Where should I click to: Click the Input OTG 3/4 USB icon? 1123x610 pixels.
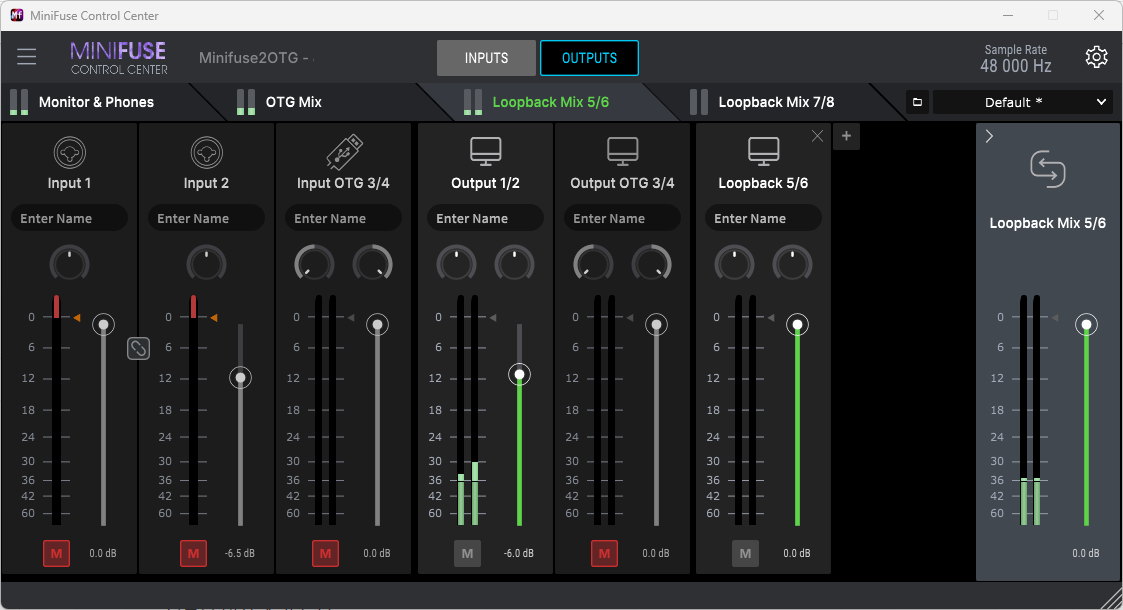(x=343, y=153)
